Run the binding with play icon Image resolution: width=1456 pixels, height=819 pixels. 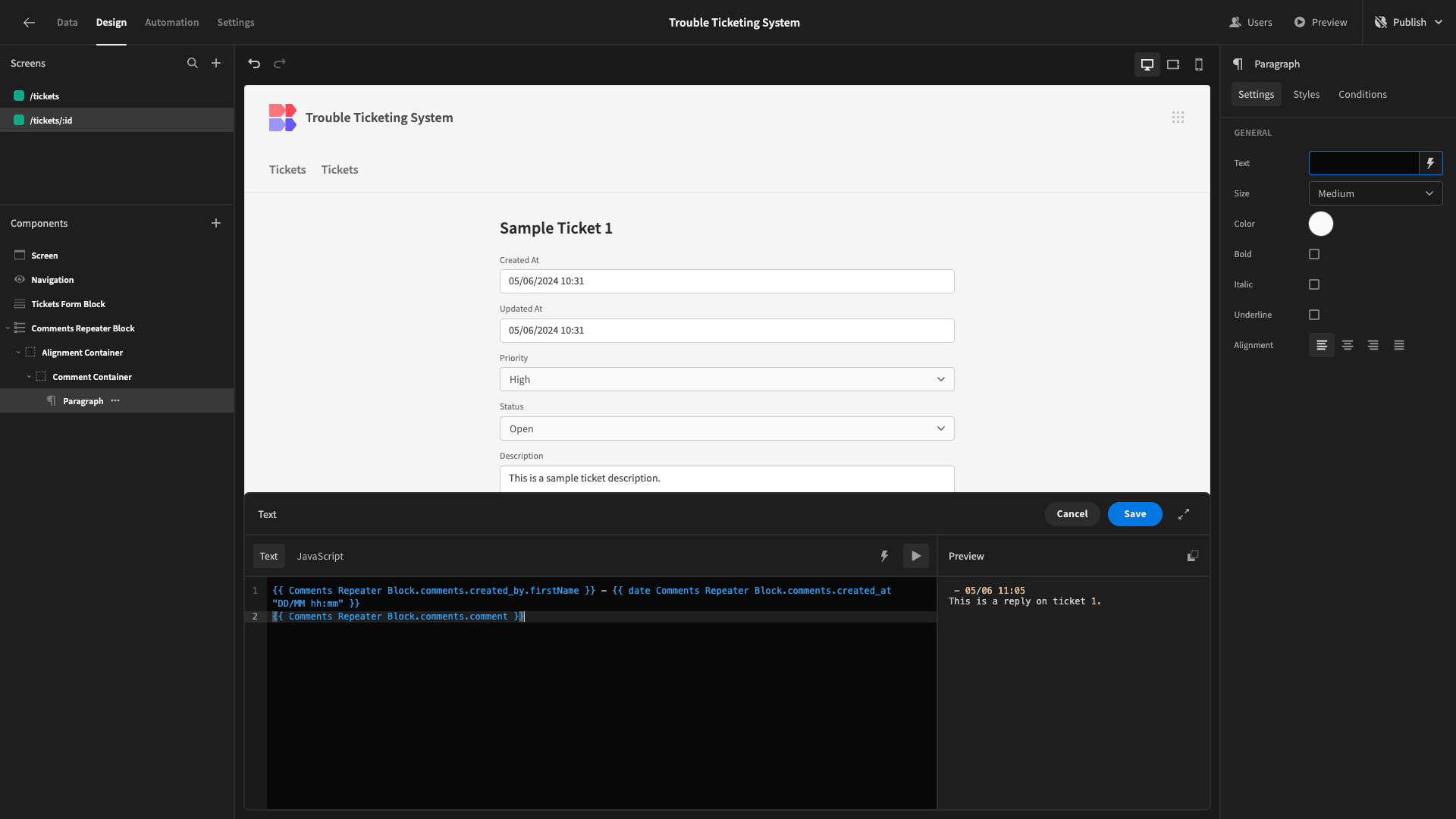[x=916, y=556]
